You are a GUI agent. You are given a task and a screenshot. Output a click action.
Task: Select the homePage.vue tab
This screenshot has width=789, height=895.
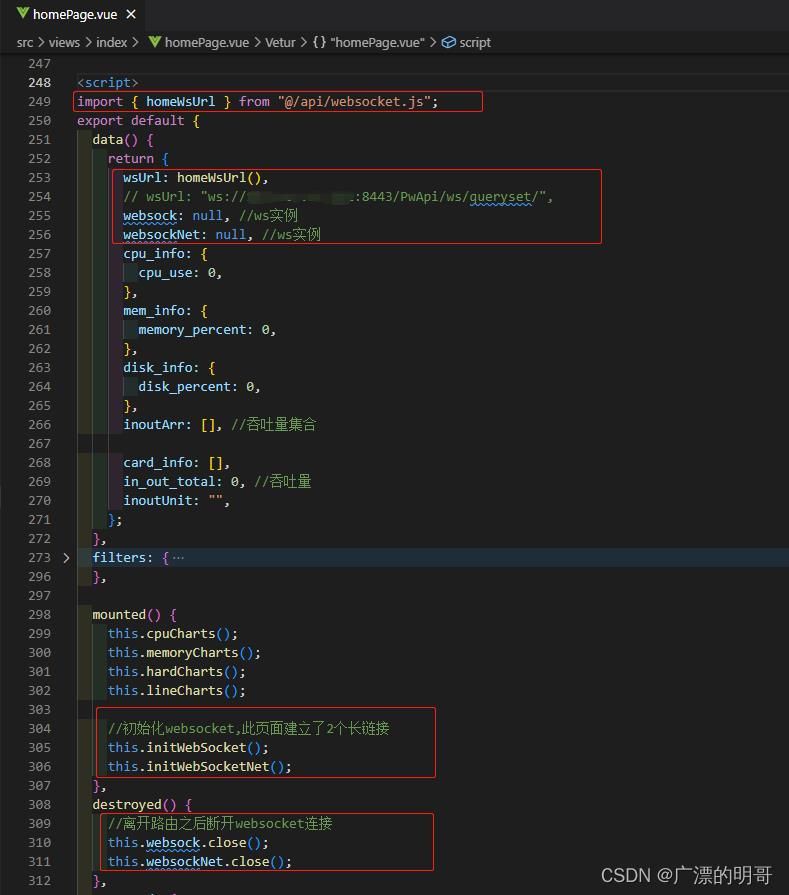[x=76, y=14]
